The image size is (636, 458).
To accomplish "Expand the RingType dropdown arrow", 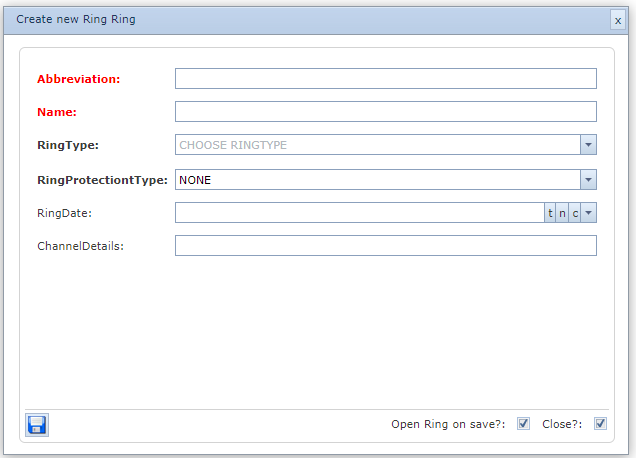I will click(589, 145).
